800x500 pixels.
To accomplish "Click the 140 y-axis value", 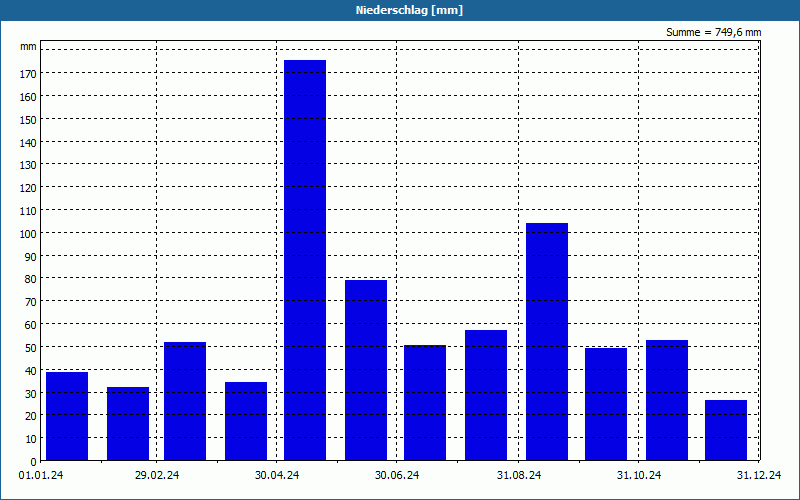I will (28, 143).
